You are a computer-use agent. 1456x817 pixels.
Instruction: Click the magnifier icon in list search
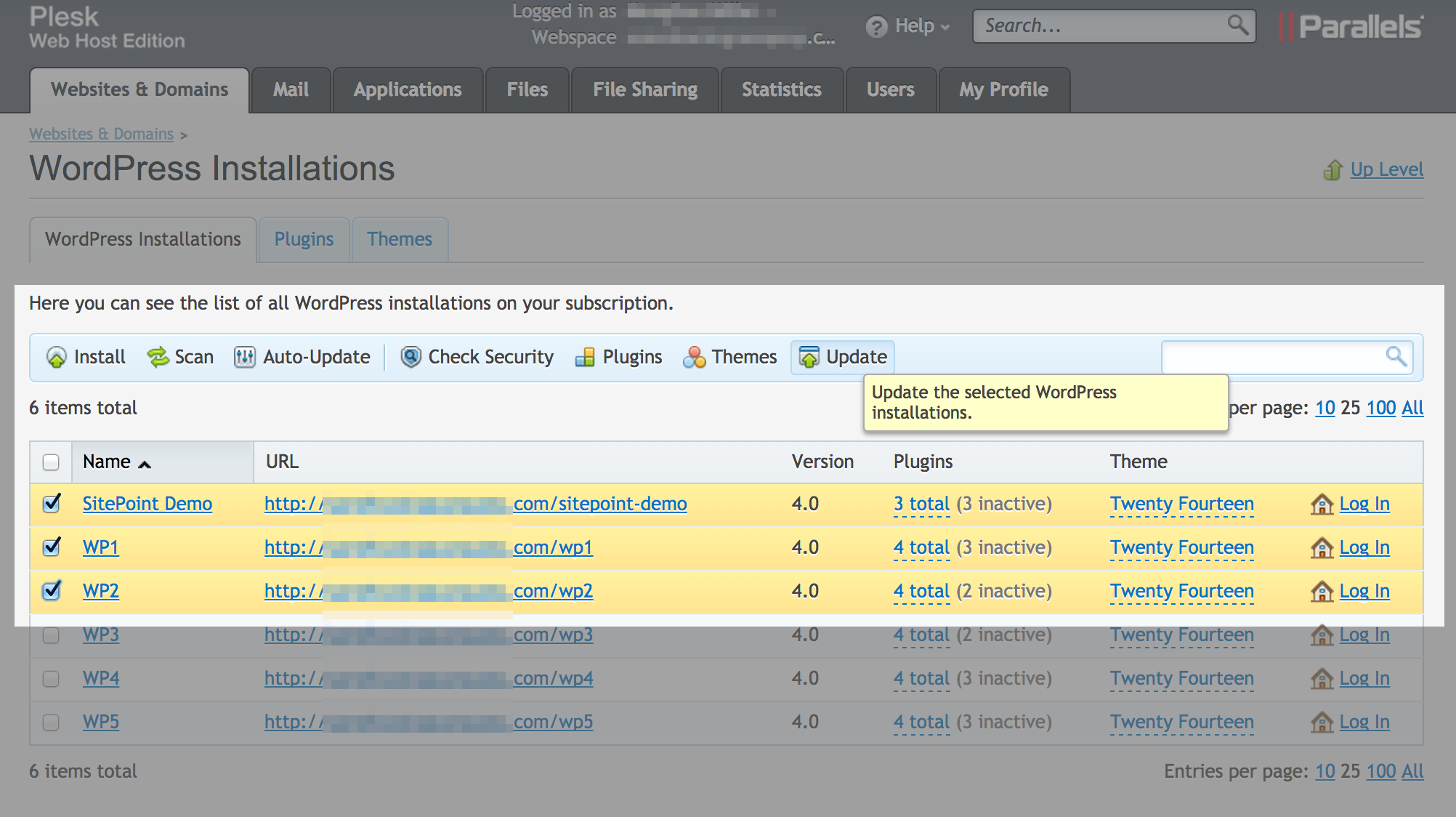(x=1396, y=356)
